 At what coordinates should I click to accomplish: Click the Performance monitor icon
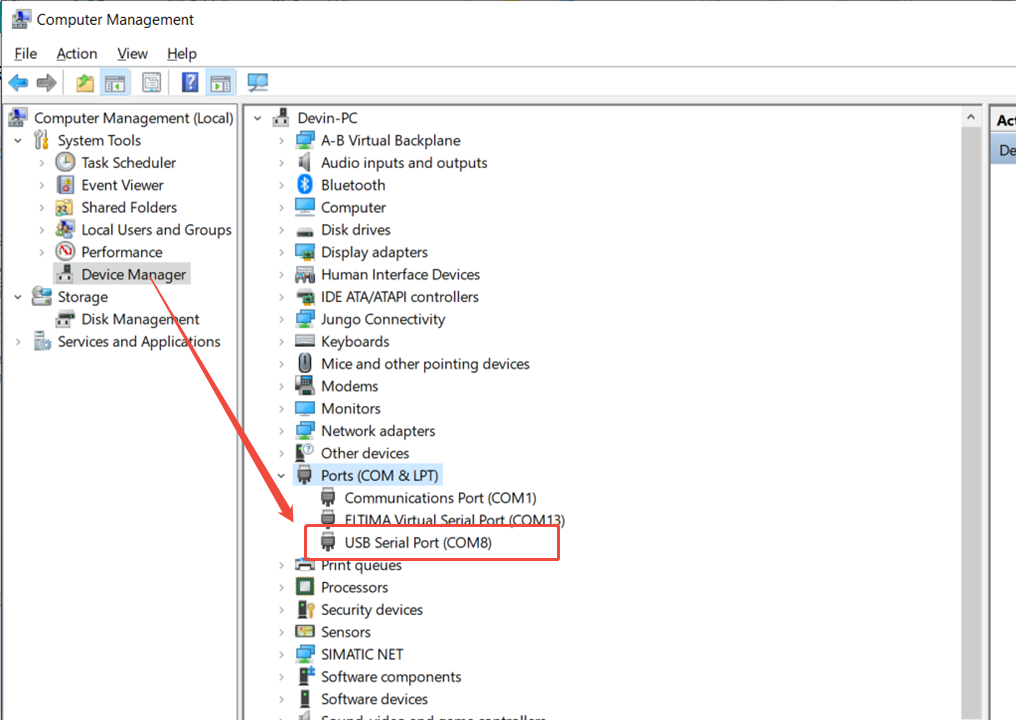point(65,252)
